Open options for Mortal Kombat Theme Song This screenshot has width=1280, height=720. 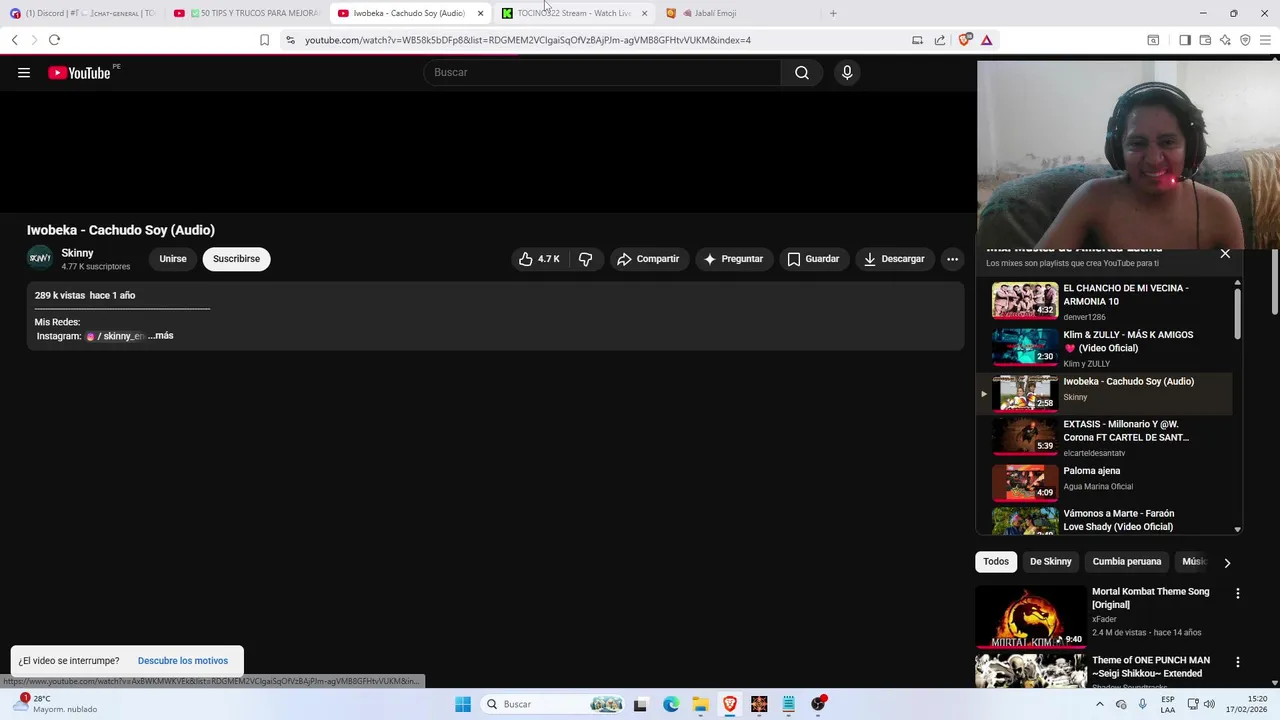(1238, 594)
